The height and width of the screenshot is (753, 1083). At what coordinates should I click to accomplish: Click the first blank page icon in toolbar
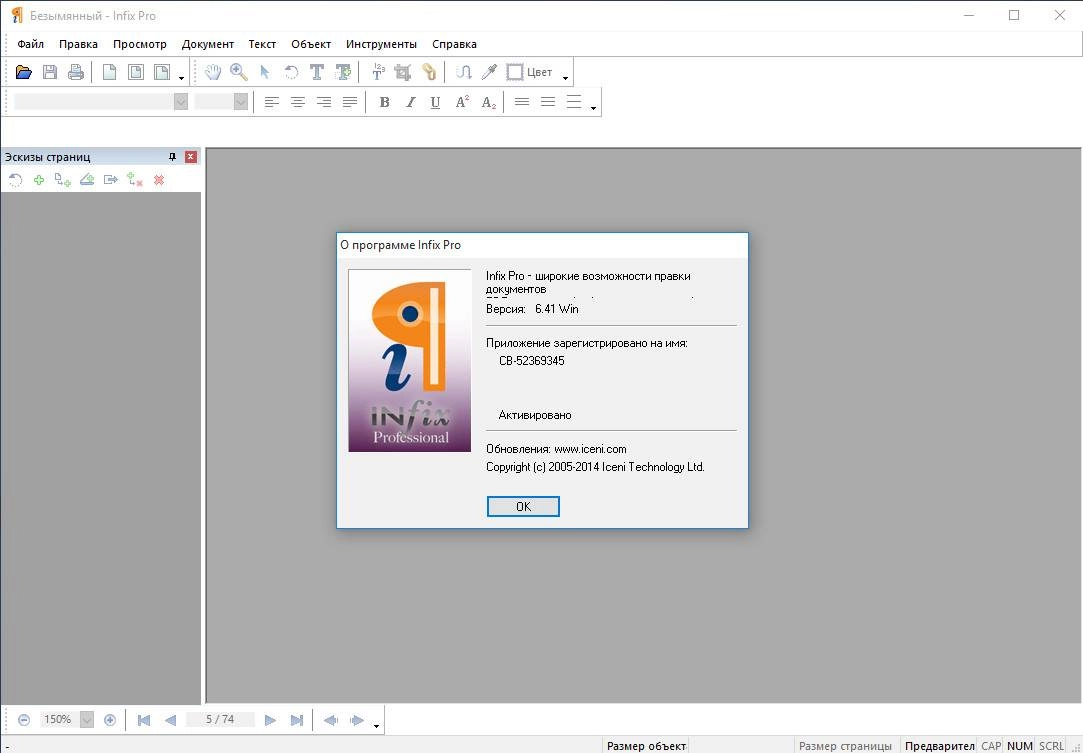click(x=109, y=72)
